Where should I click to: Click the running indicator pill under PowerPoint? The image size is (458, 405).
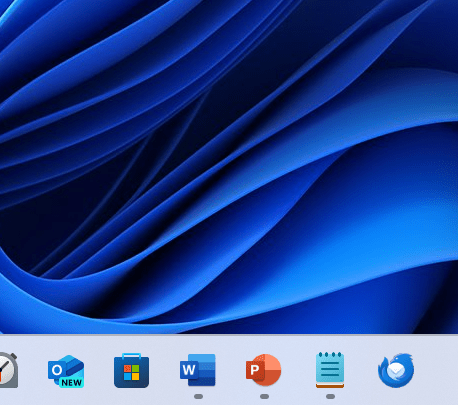click(264, 396)
